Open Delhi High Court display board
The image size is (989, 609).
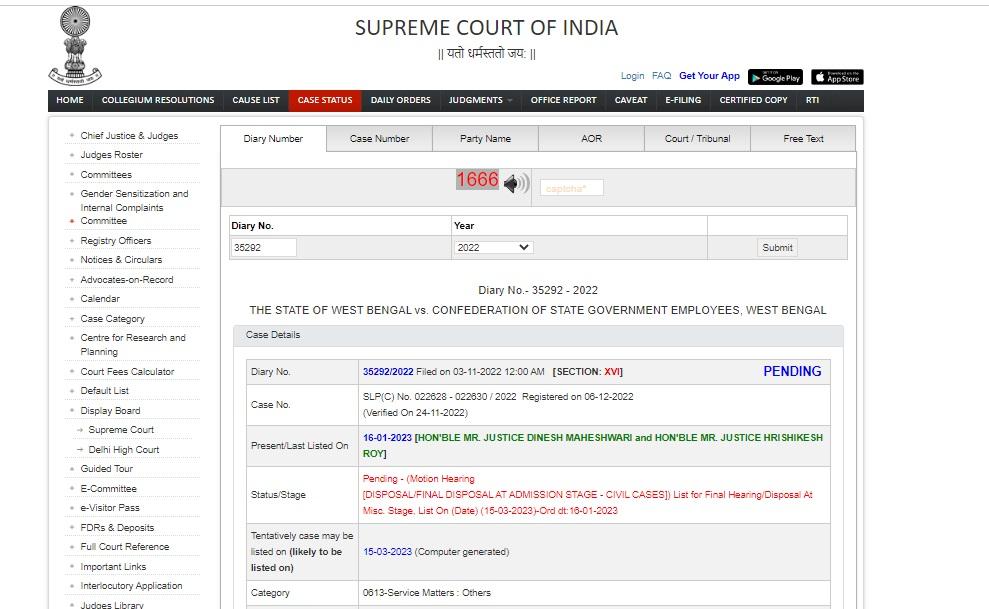[x=124, y=450]
